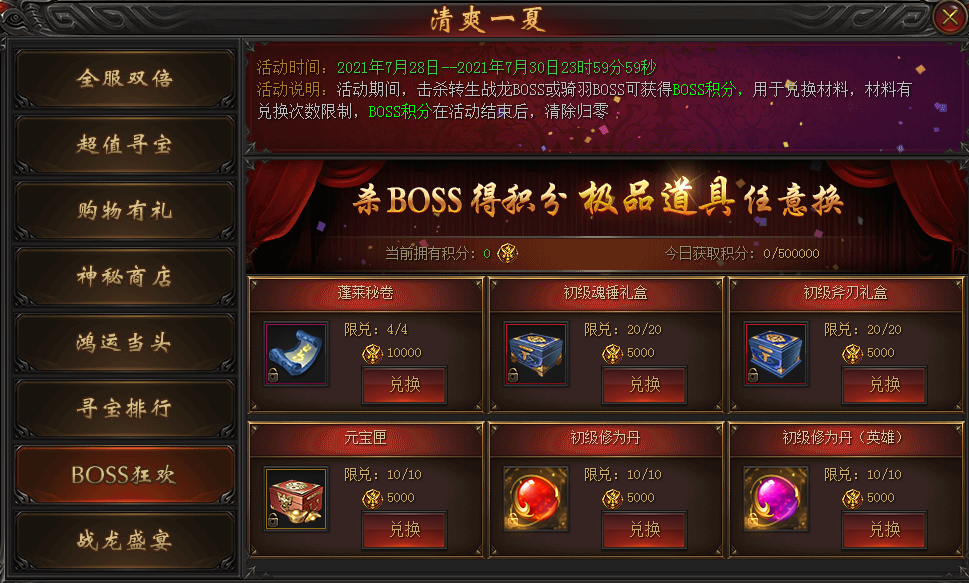The width and height of the screenshot is (969, 583).
Task: Select the 神秘商店 sidebar tab
Action: coord(125,276)
